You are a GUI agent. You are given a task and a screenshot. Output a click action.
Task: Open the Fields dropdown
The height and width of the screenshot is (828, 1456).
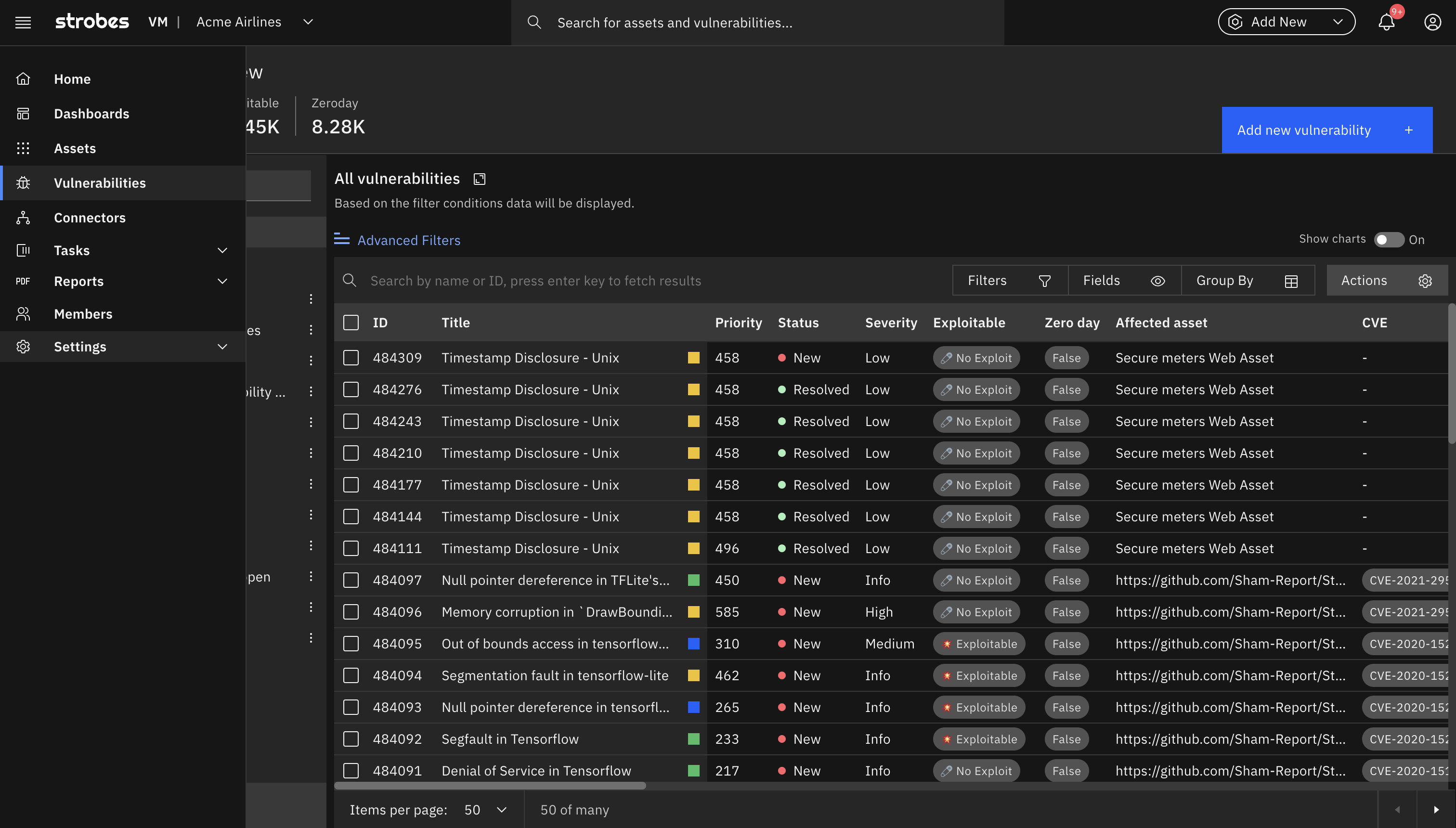[1124, 280]
